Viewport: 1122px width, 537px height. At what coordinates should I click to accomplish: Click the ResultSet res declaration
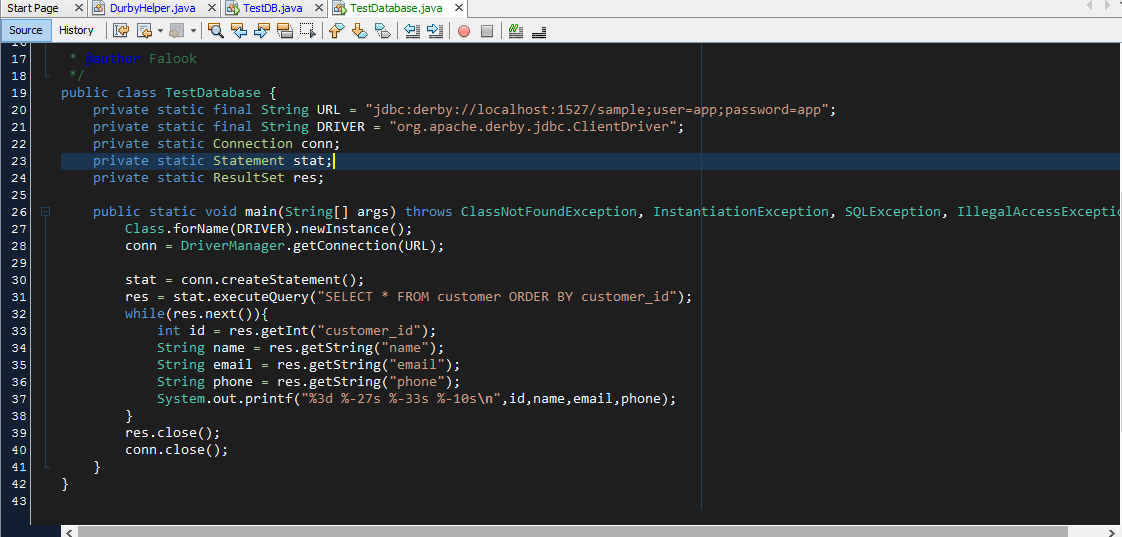click(208, 178)
